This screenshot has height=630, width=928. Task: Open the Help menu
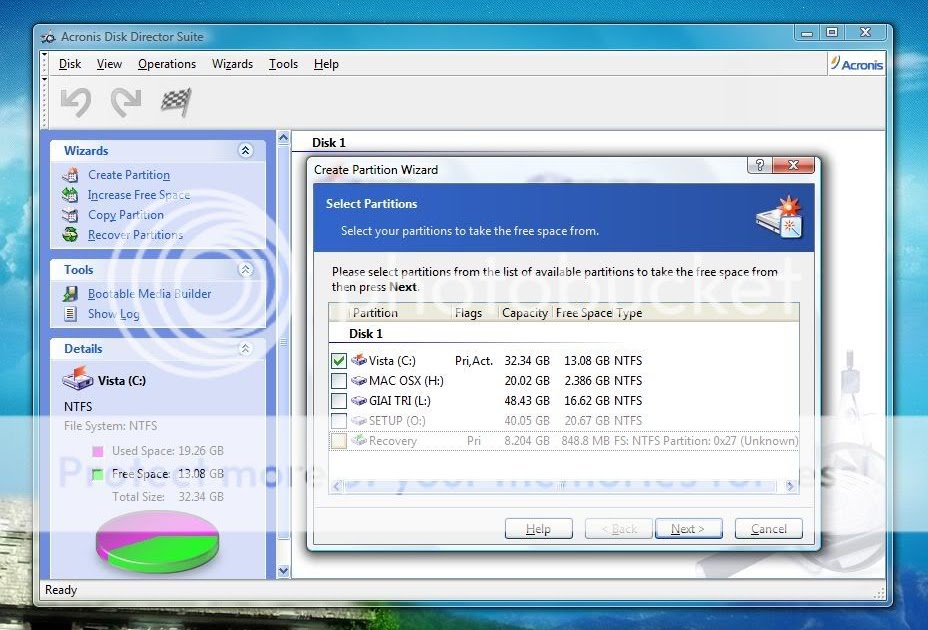coord(326,64)
